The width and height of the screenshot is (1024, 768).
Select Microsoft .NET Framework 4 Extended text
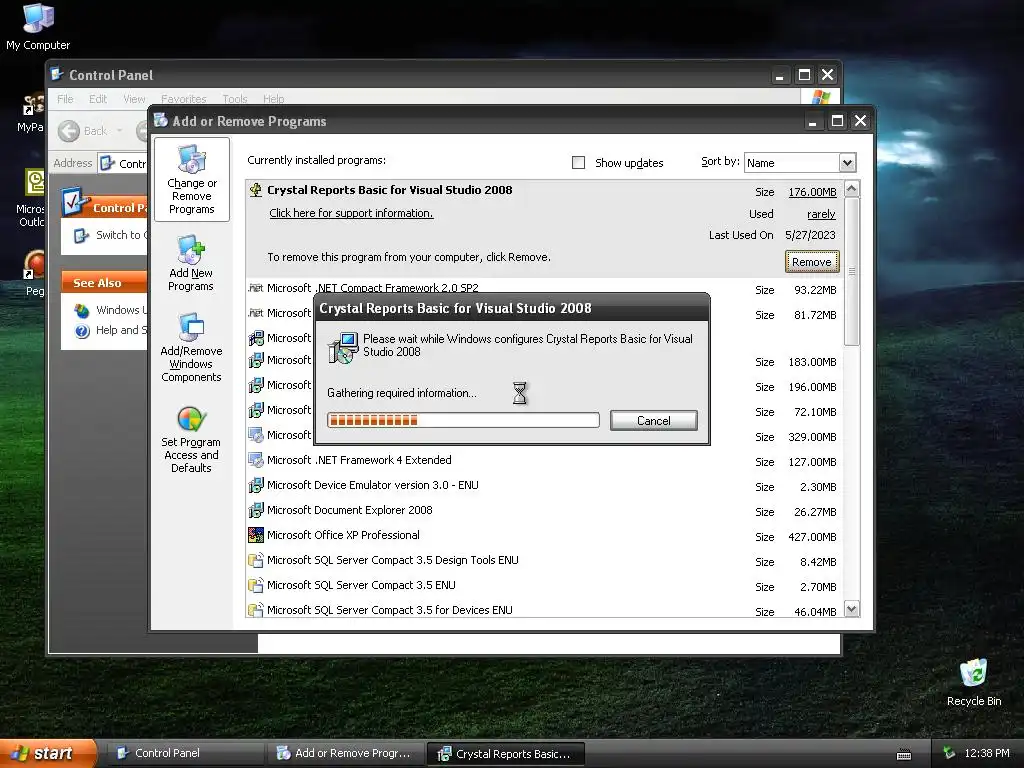pyautogui.click(x=359, y=460)
